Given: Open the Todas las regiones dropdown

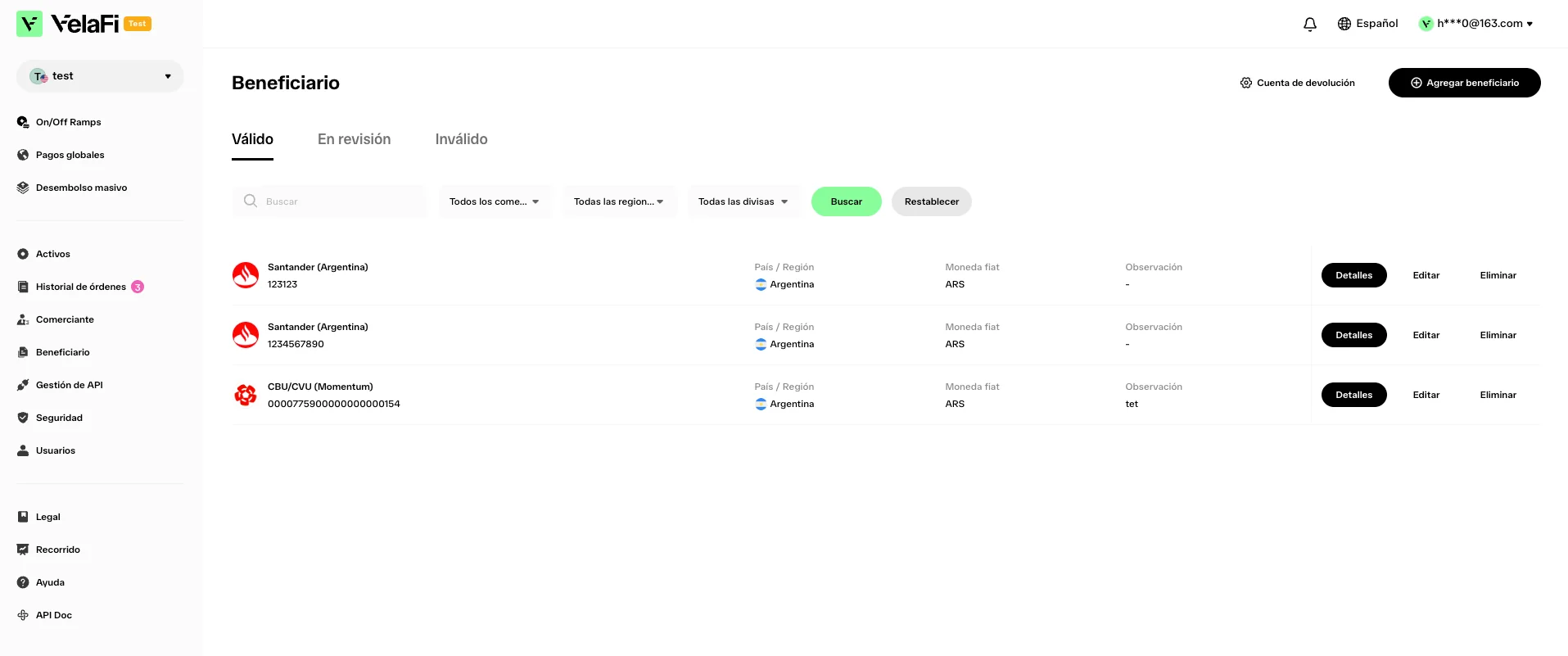Looking at the screenshot, I should coord(620,201).
